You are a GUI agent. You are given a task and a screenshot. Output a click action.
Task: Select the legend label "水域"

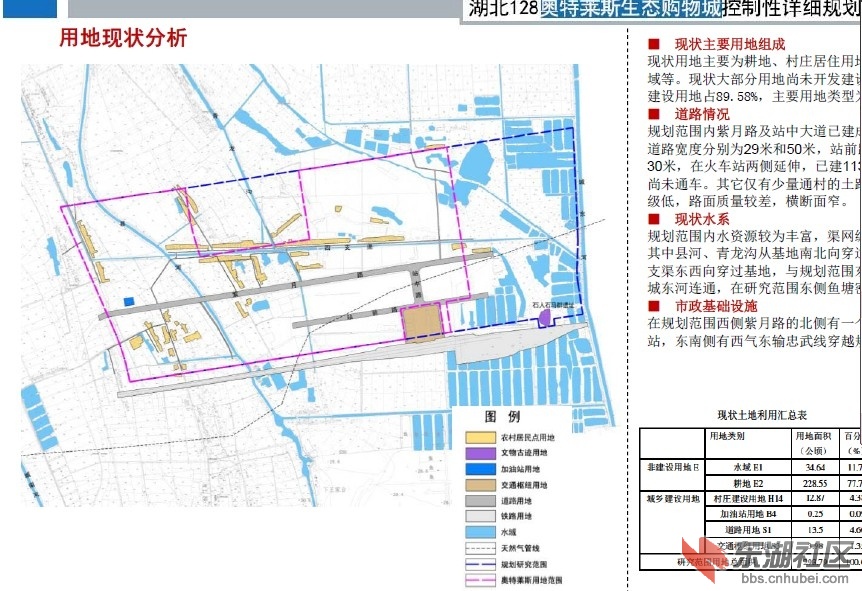click(x=509, y=532)
